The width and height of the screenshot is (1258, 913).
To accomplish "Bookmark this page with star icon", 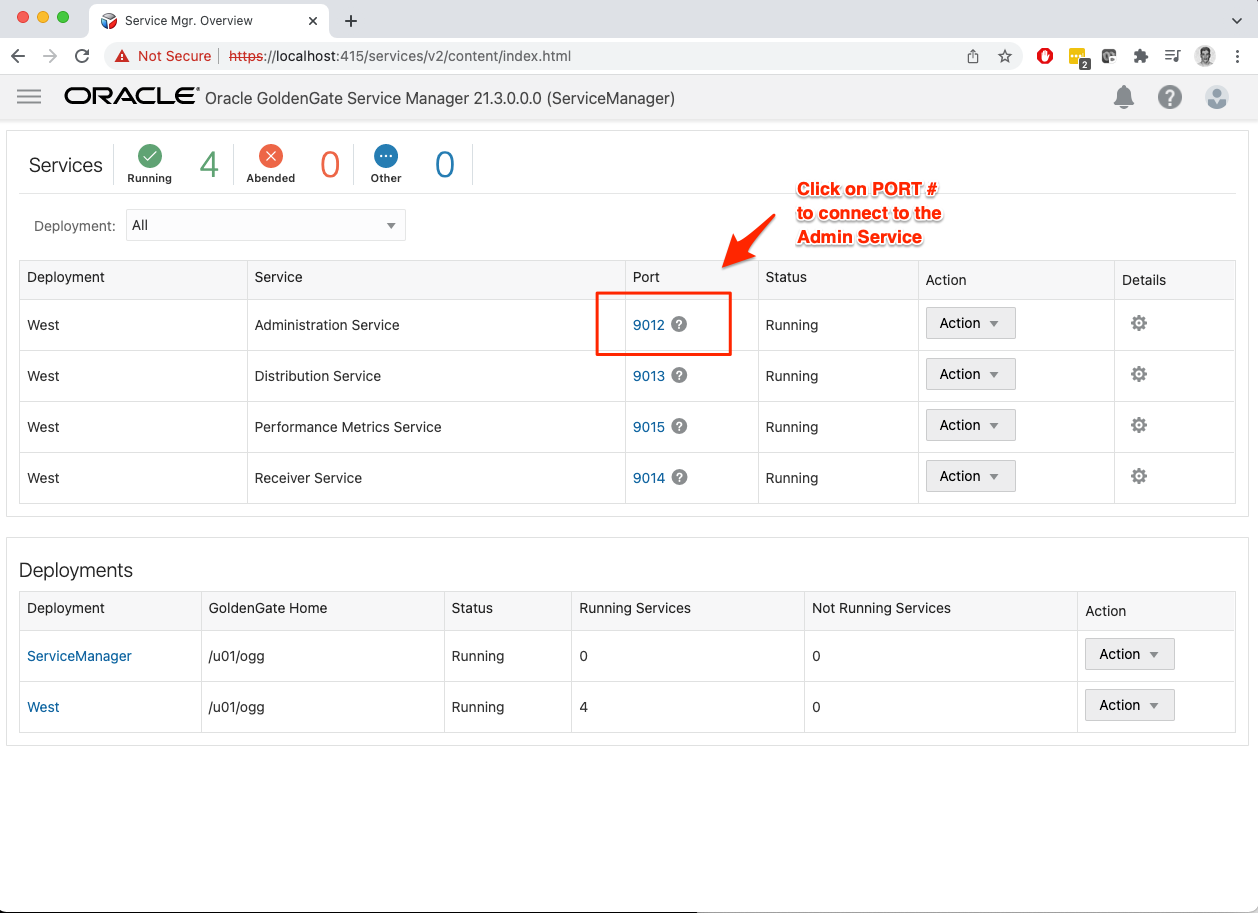I will coord(1005,56).
